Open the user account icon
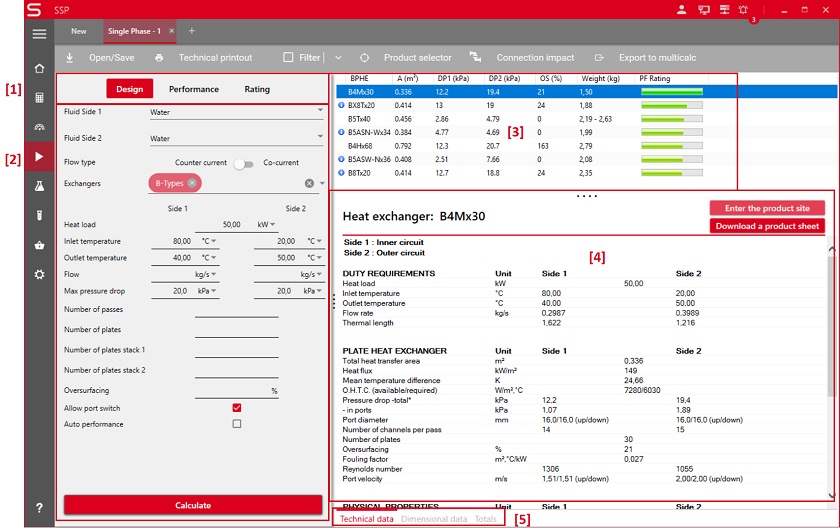Screen dimensions: 840x528 682,10
